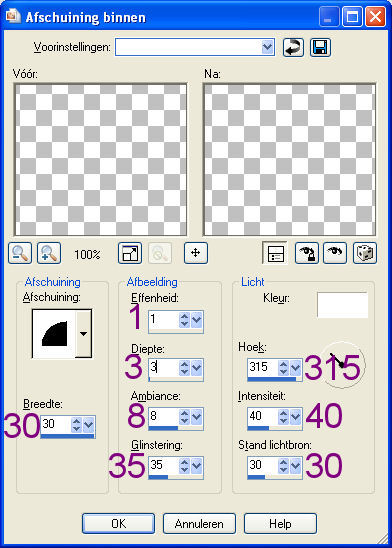
Task: Click the navigate preview crosshair icon
Action: tap(196, 253)
